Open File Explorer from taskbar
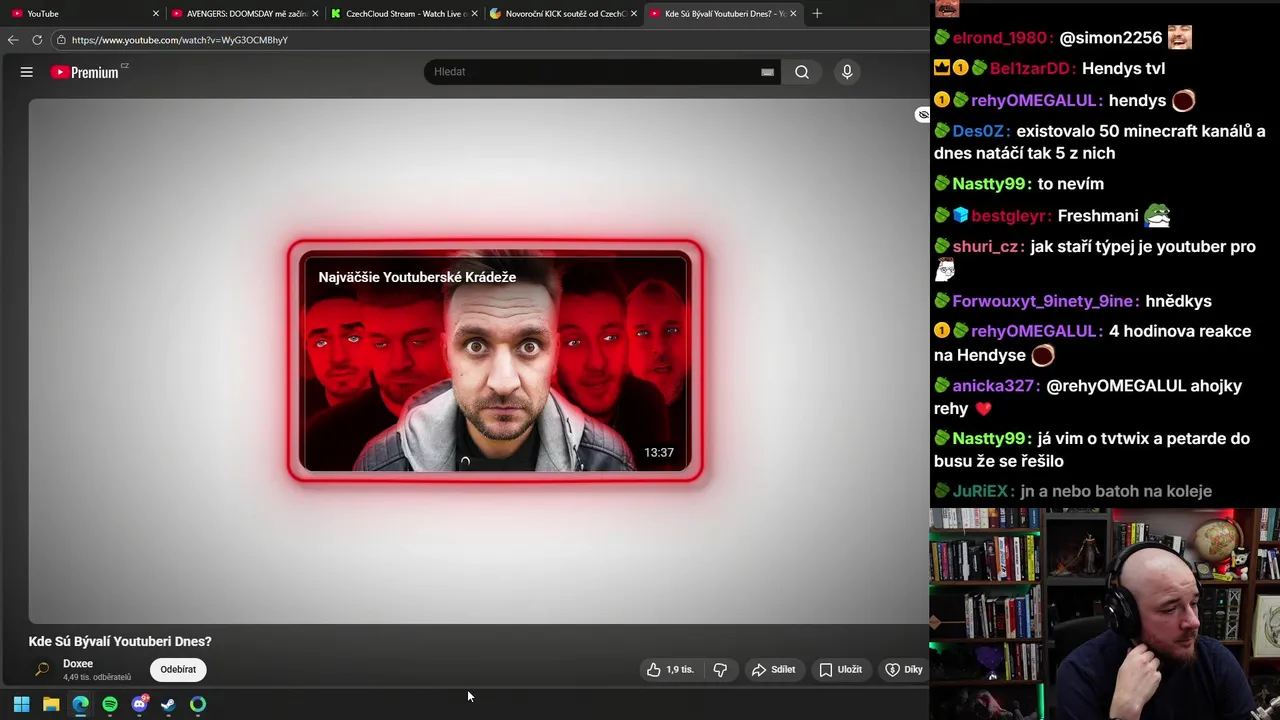This screenshot has width=1280, height=720. [x=51, y=705]
